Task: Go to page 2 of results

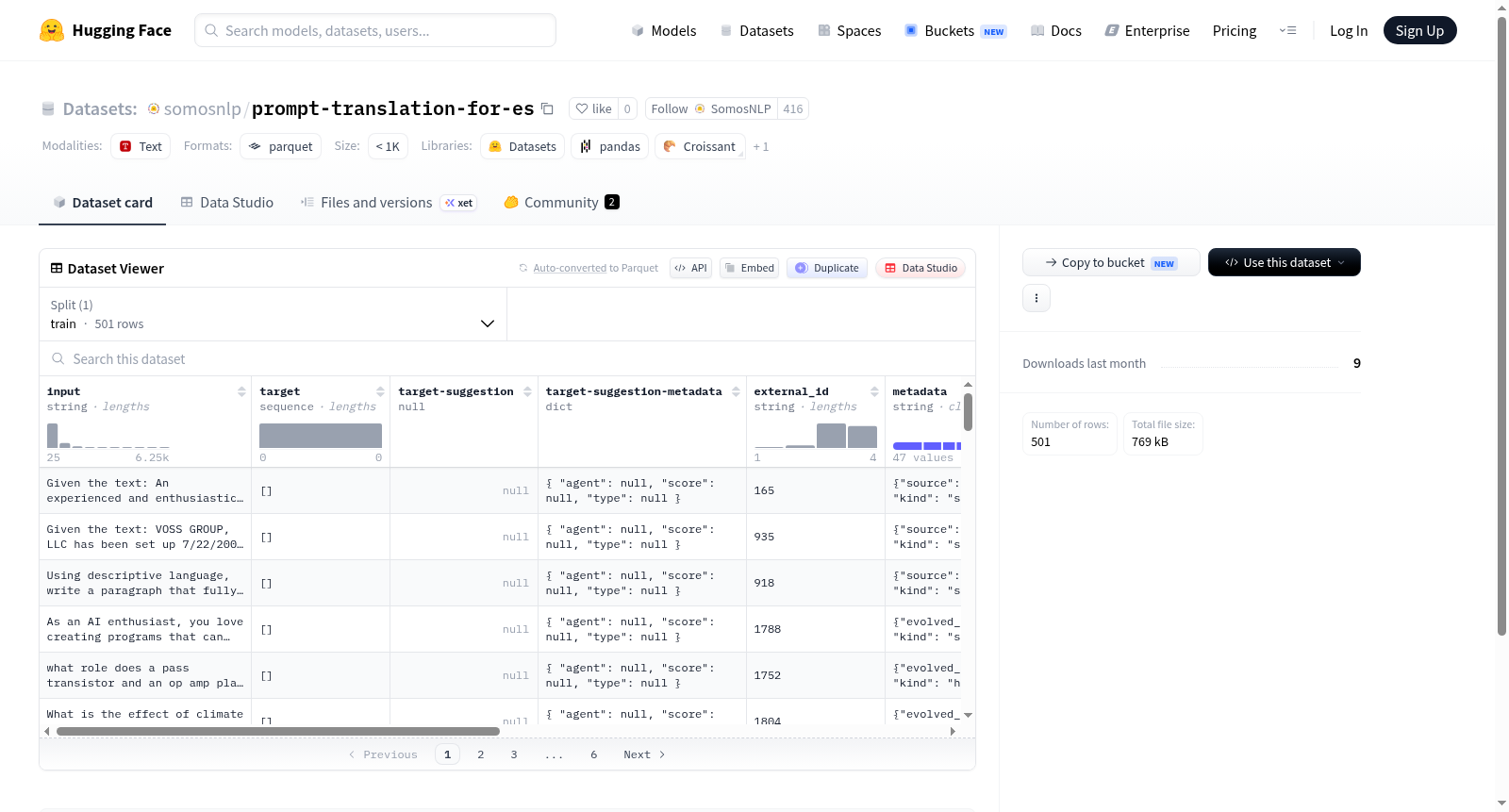Action: click(x=480, y=754)
